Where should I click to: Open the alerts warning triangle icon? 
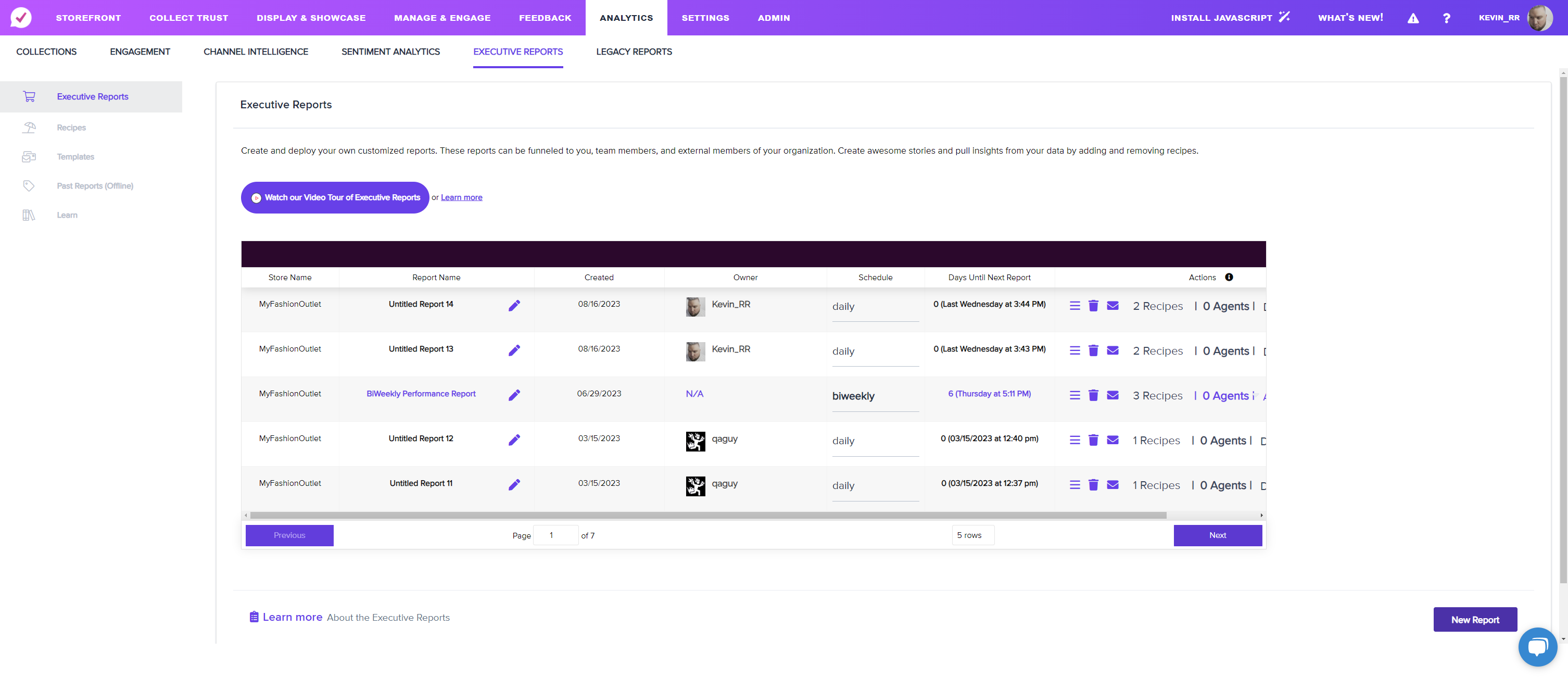coord(1413,18)
